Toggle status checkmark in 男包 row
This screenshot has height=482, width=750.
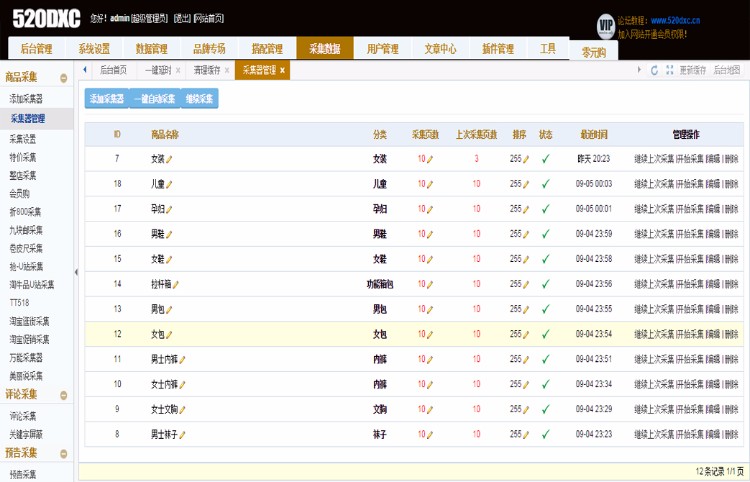pos(545,309)
